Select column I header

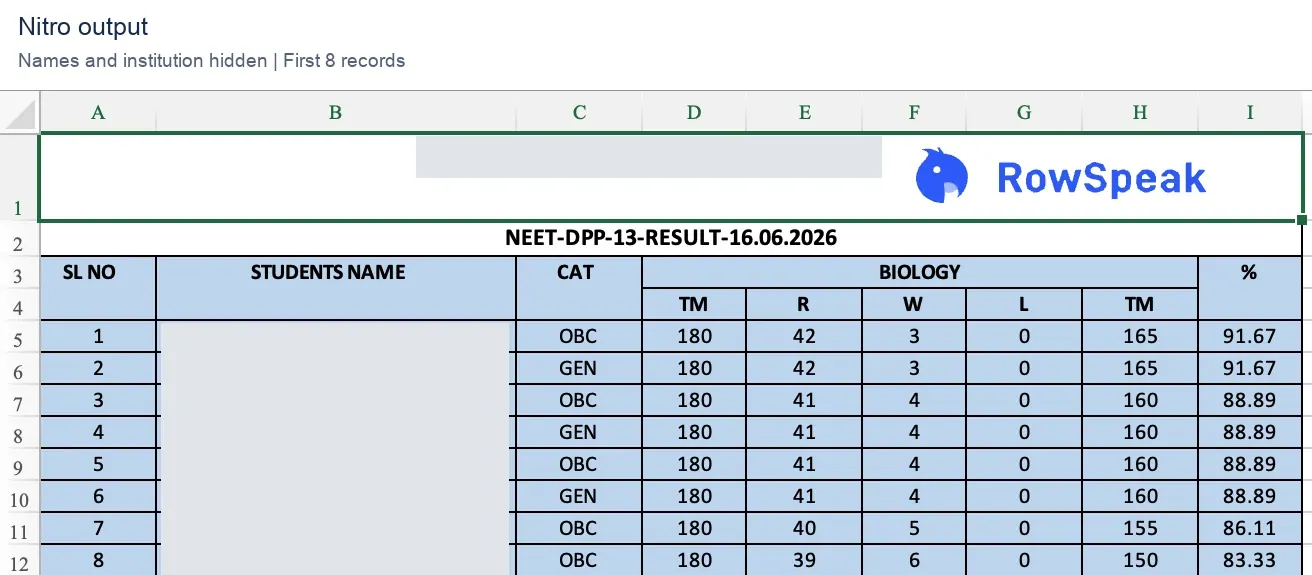pos(1250,113)
